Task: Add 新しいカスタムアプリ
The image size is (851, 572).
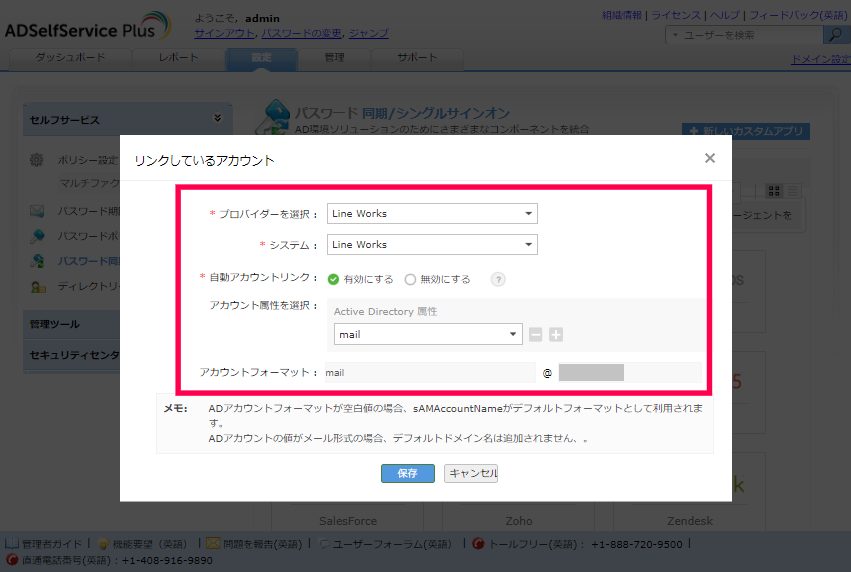Action: [746, 131]
